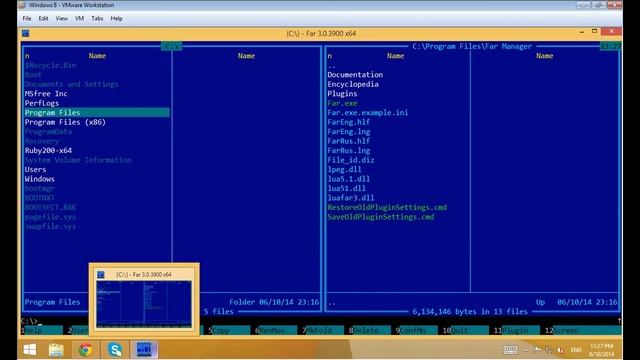Viewport: 640px width, 360px height.
Task: Click the 6 RenMov function key label
Action: pos(276,330)
